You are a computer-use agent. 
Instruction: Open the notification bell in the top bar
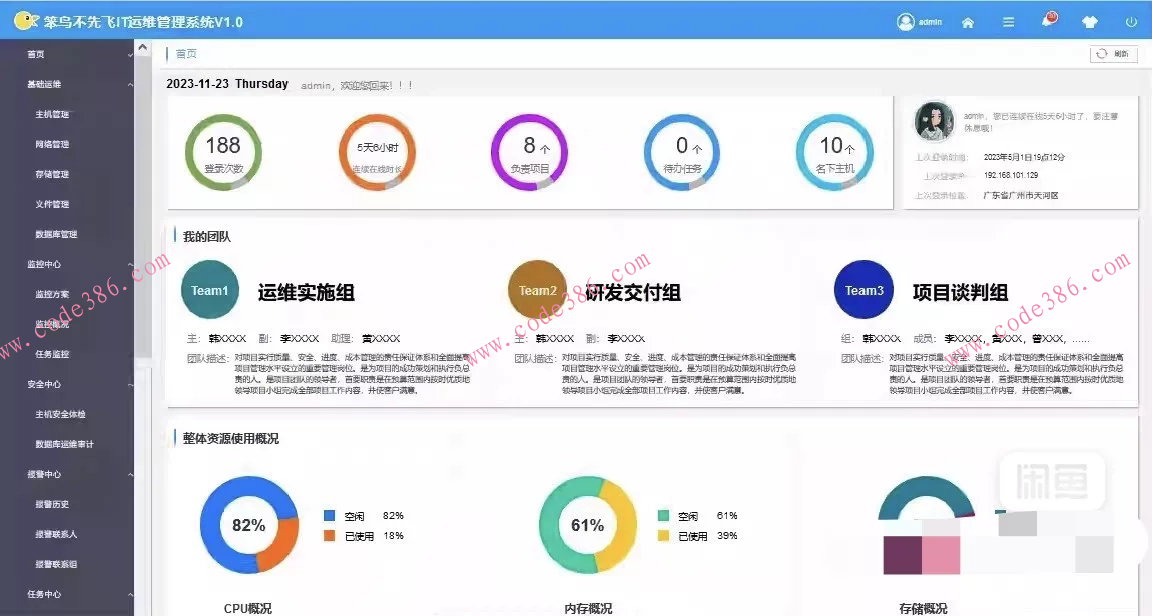(1048, 19)
